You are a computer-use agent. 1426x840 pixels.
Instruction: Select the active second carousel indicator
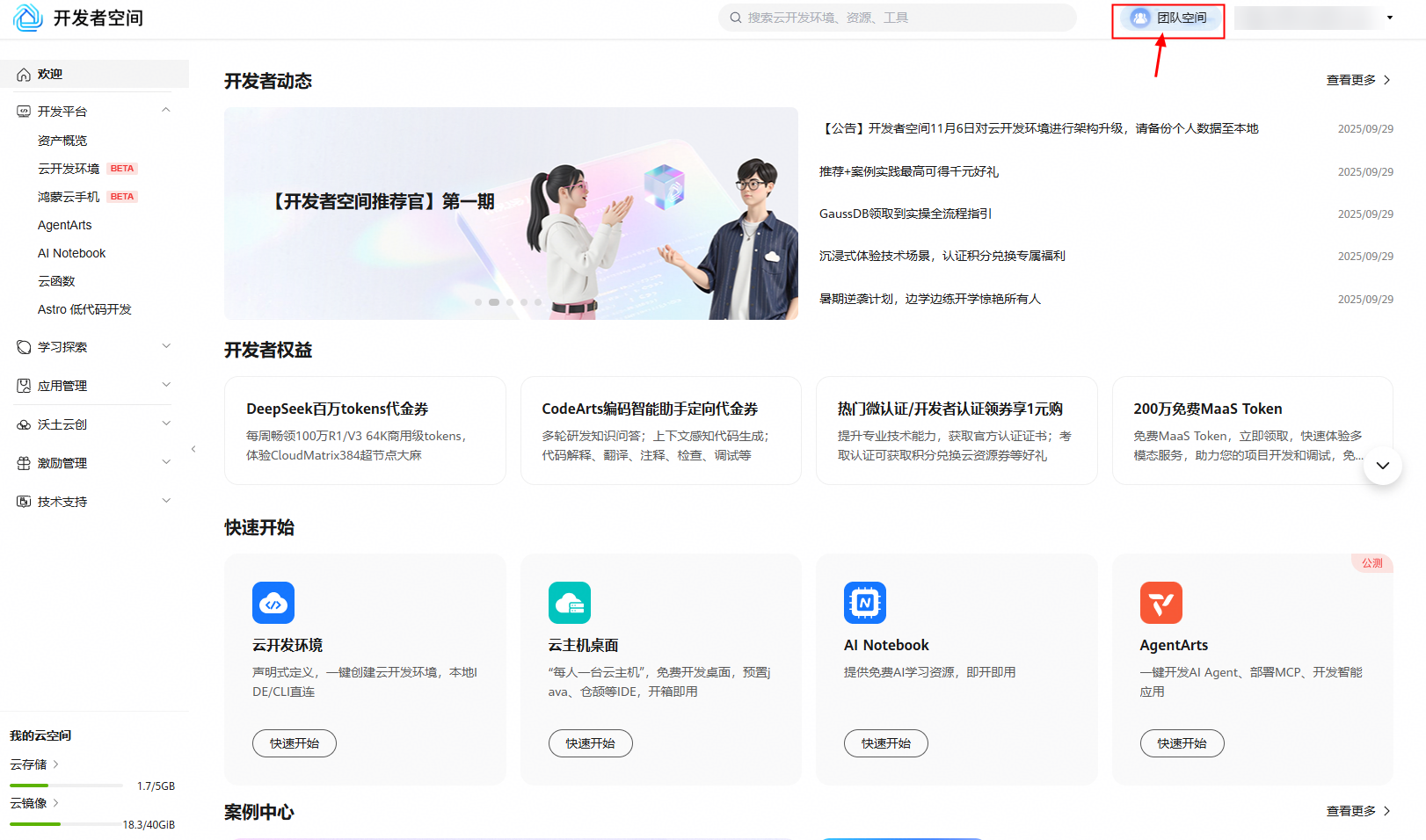[x=494, y=302]
